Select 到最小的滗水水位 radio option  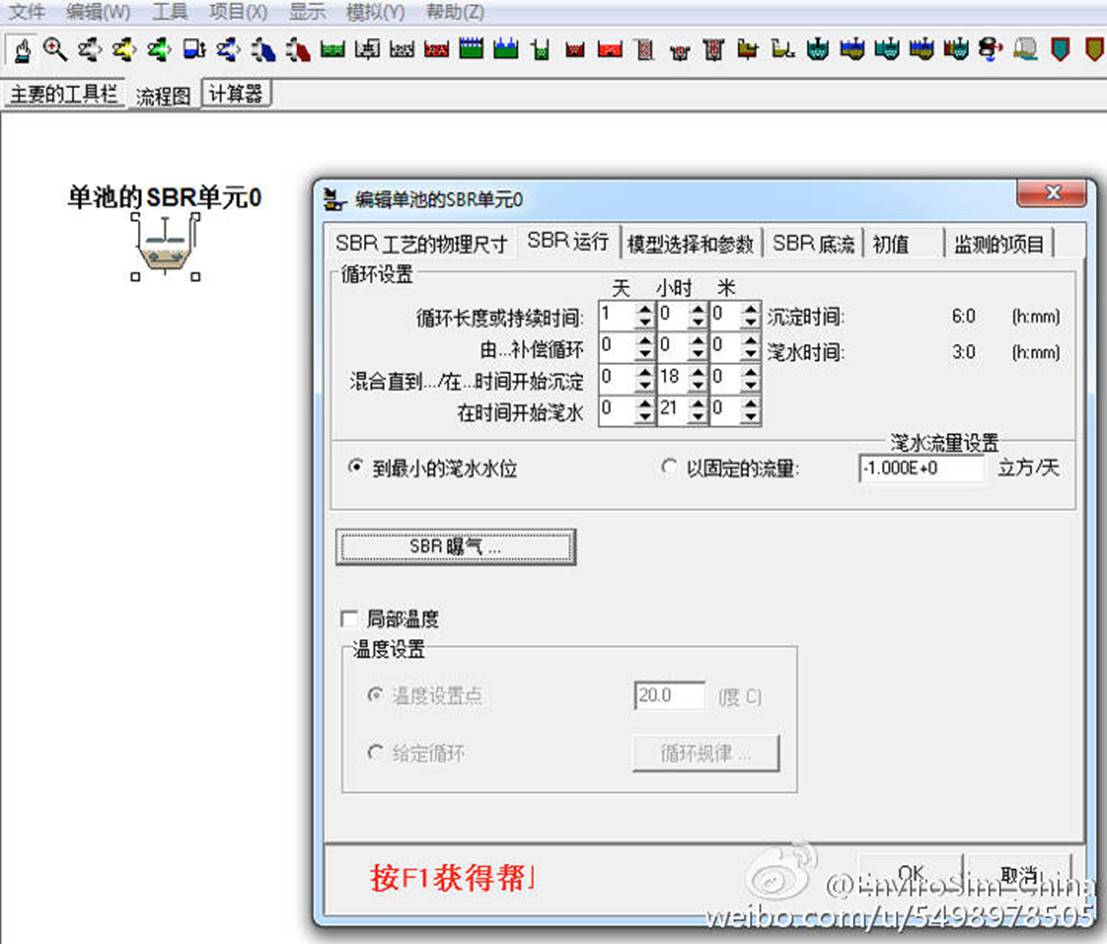(355, 467)
